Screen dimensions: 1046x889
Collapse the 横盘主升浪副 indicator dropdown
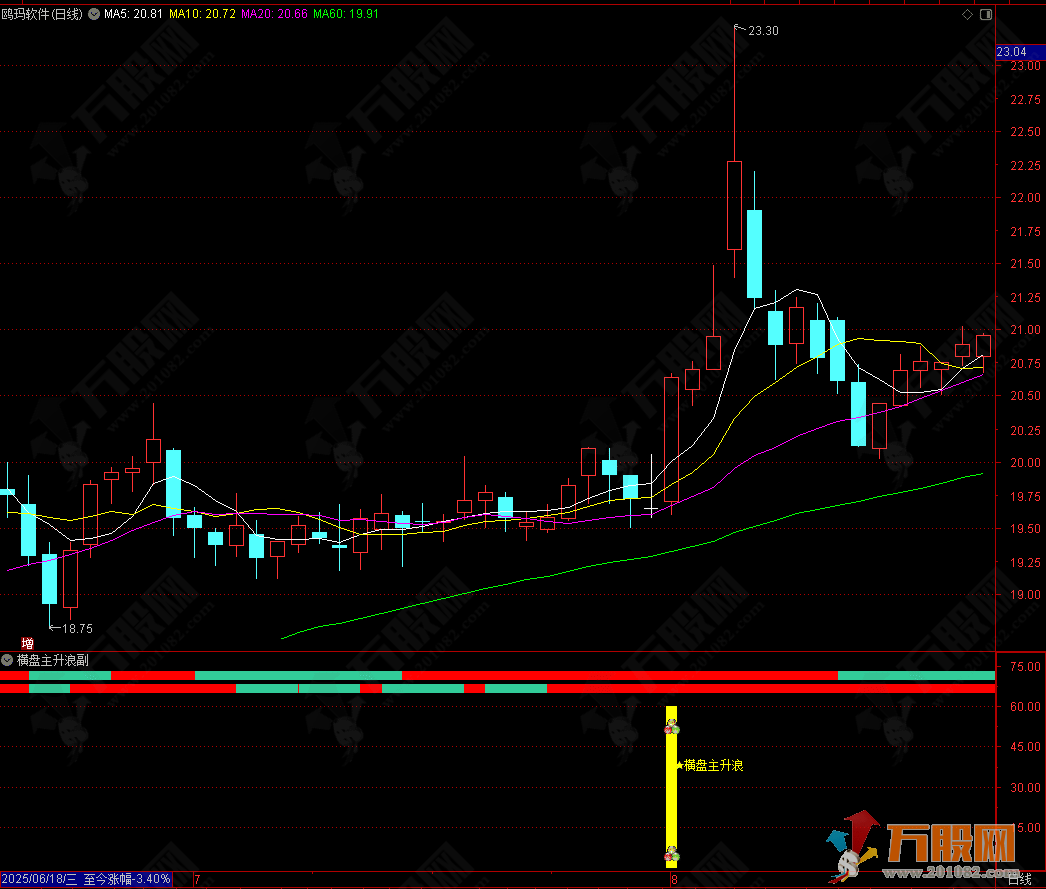coord(8,660)
